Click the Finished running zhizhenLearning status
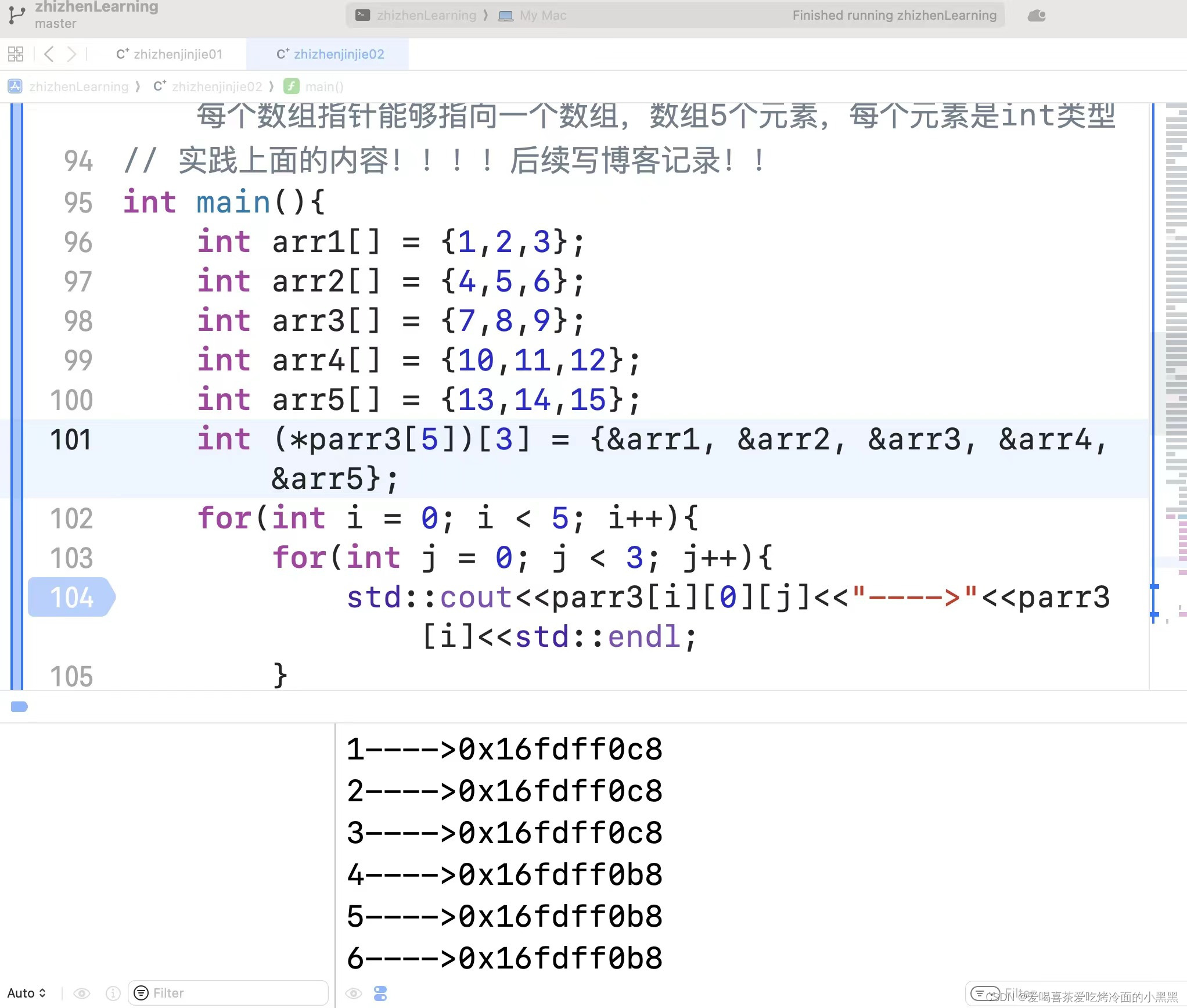The height and width of the screenshot is (1008, 1187). click(x=894, y=16)
